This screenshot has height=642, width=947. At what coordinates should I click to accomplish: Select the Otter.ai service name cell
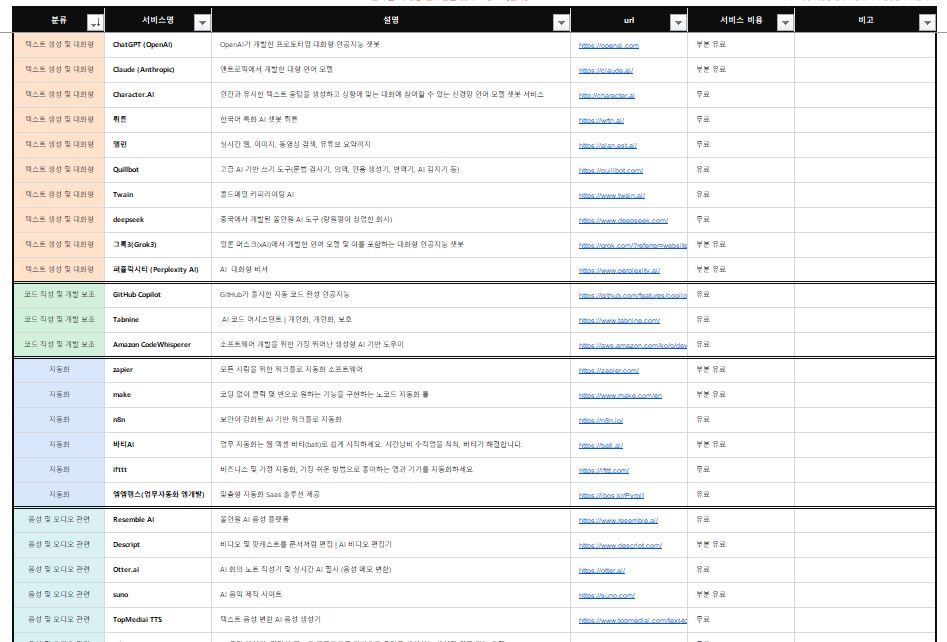click(158, 570)
